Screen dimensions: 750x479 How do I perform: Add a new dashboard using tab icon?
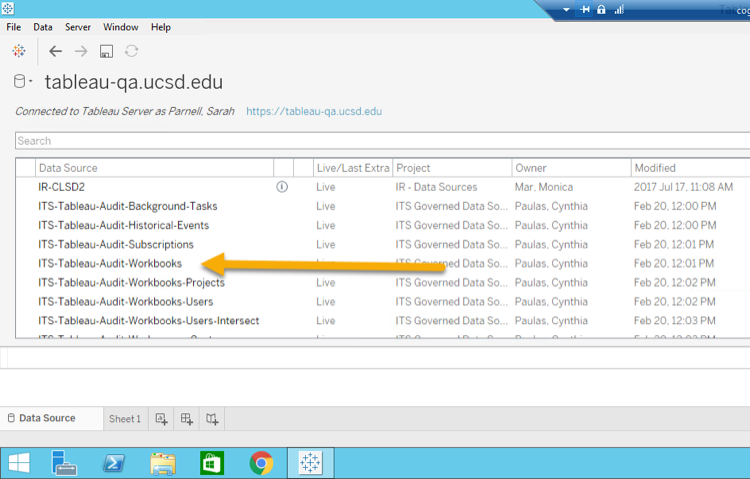pyautogui.click(x=187, y=419)
